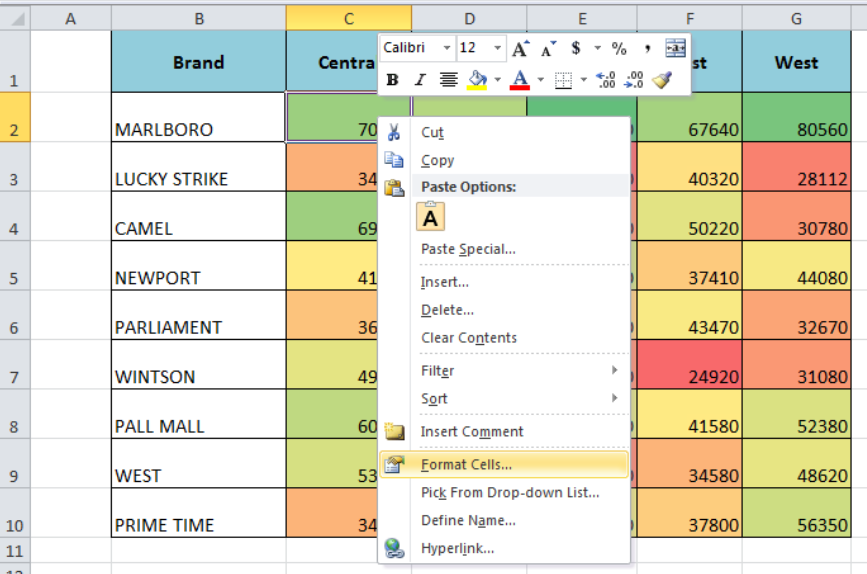Apply red font color button
This screenshot has width=867, height=574.
[x=520, y=80]
